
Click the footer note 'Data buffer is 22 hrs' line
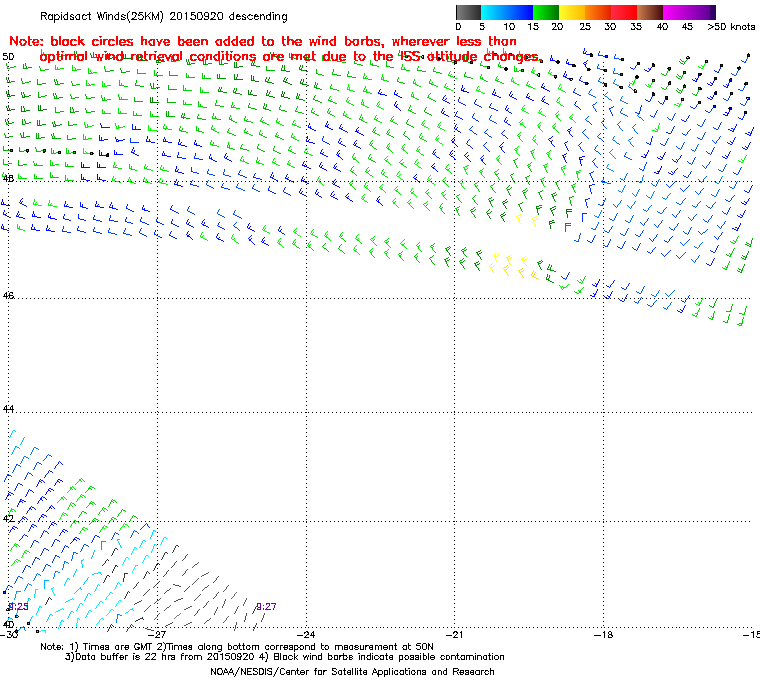point(285,657)
